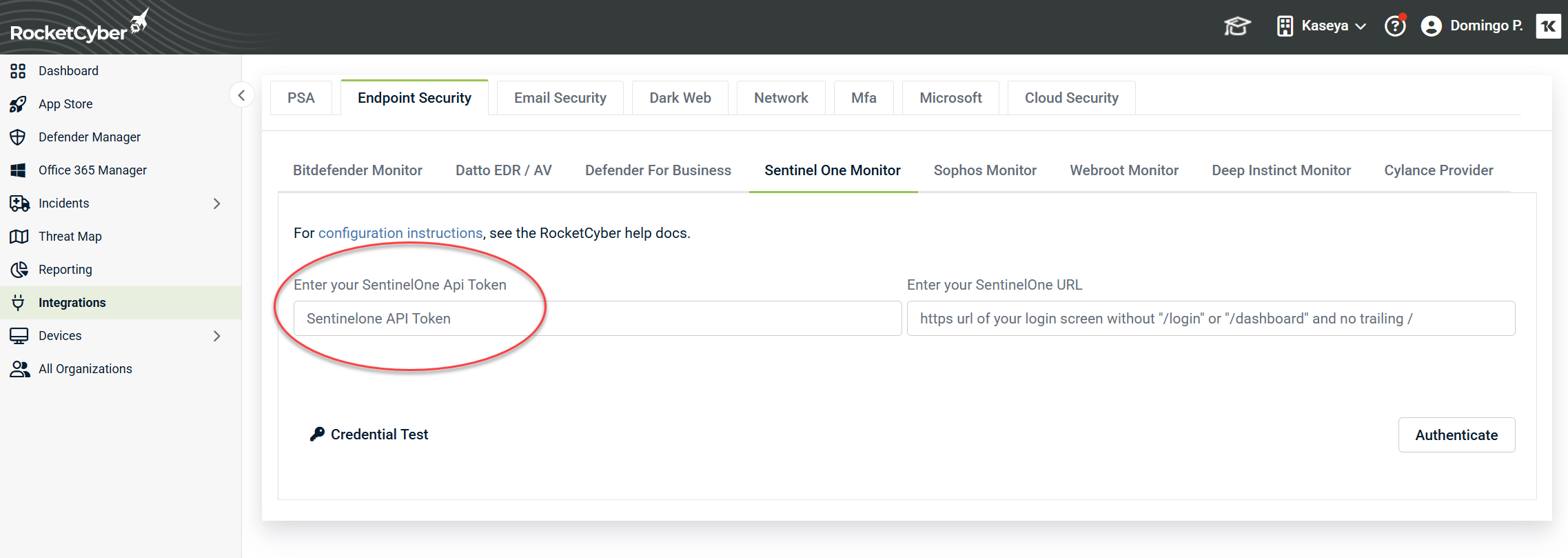Click the Threat Map icon
This screenshot has height=558, width=1568.
point(19,237)
